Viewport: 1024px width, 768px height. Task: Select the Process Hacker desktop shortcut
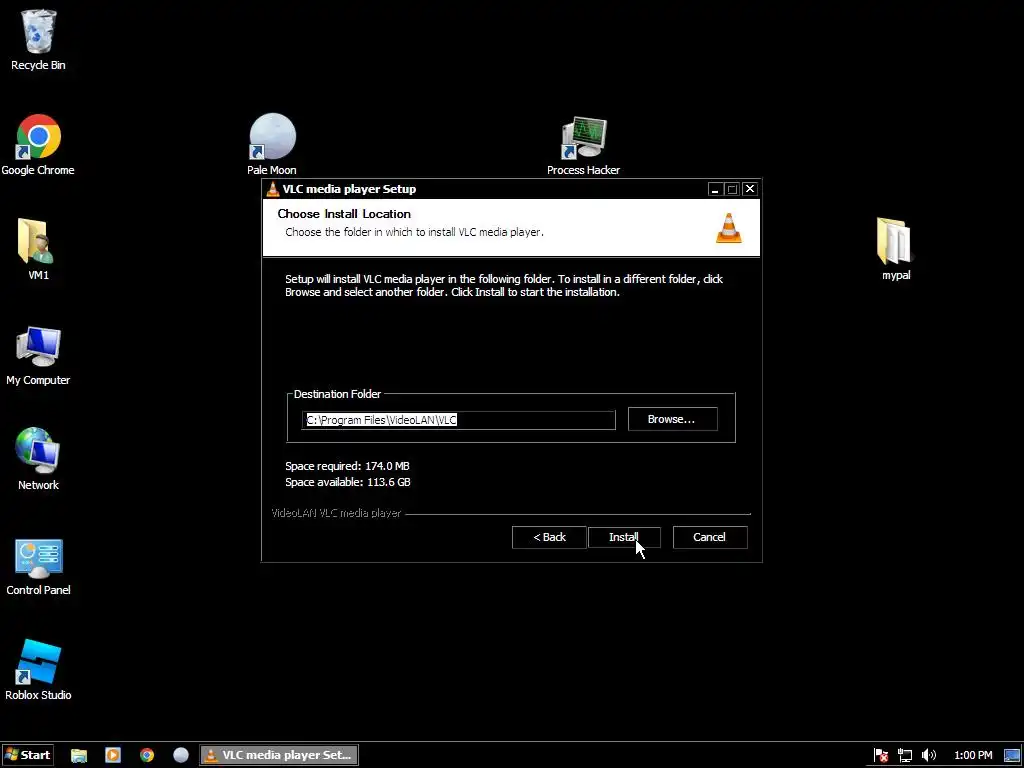click(x=583, y=146)
